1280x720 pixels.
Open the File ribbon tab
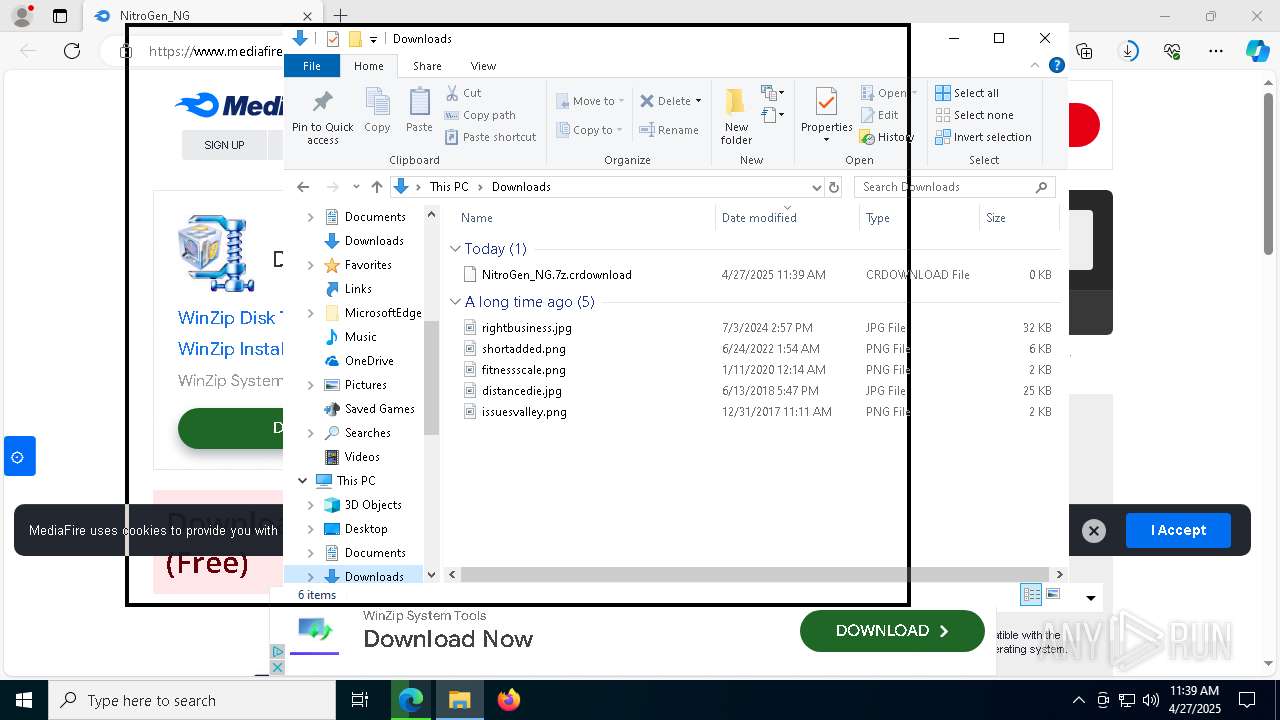pyautogui.click(x=312, y=66)
